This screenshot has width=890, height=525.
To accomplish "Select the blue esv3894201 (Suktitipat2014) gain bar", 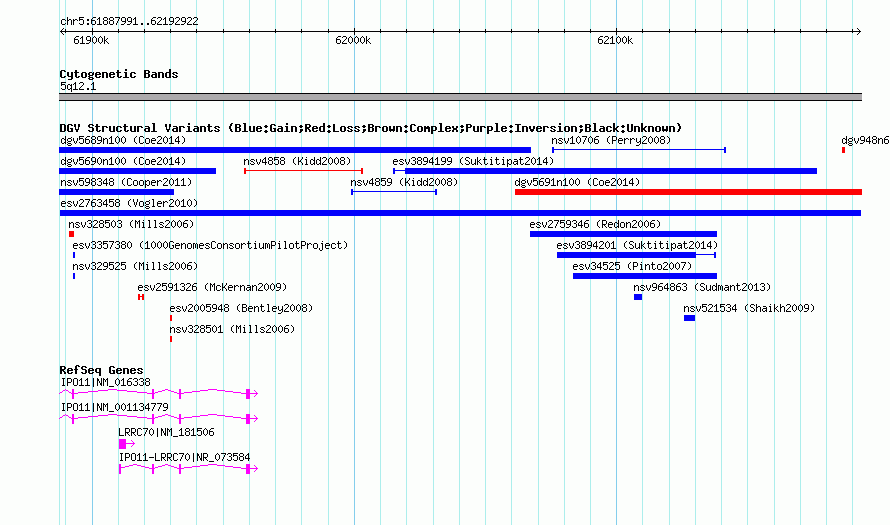I will click(636, 255).
